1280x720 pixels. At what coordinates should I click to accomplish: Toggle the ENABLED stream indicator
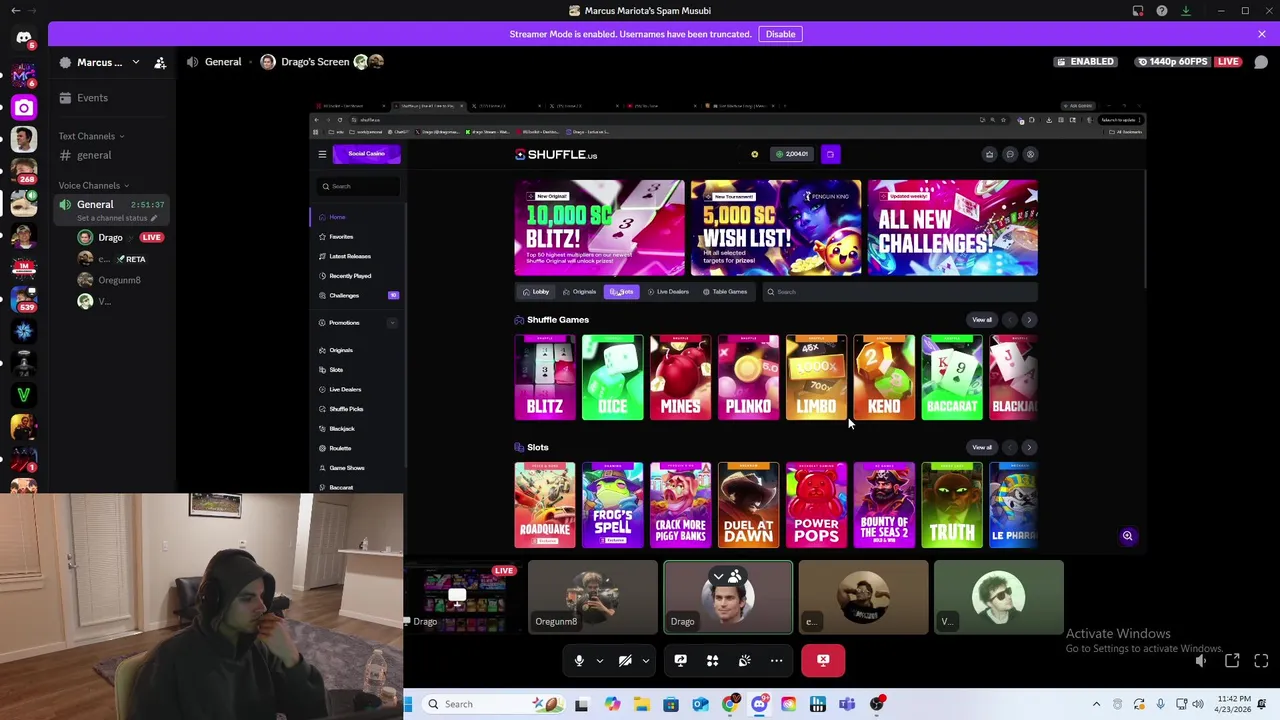coord(1085,62)
